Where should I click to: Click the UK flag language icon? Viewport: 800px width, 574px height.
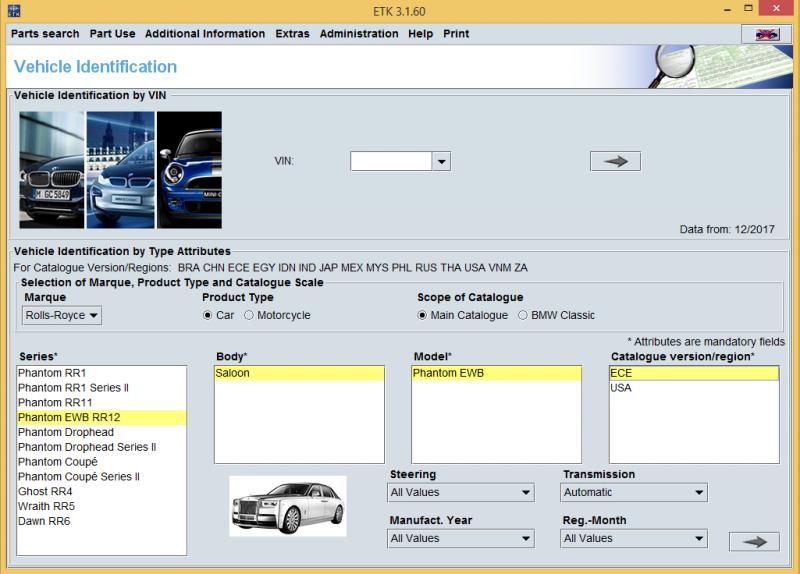tap(766, 34)
